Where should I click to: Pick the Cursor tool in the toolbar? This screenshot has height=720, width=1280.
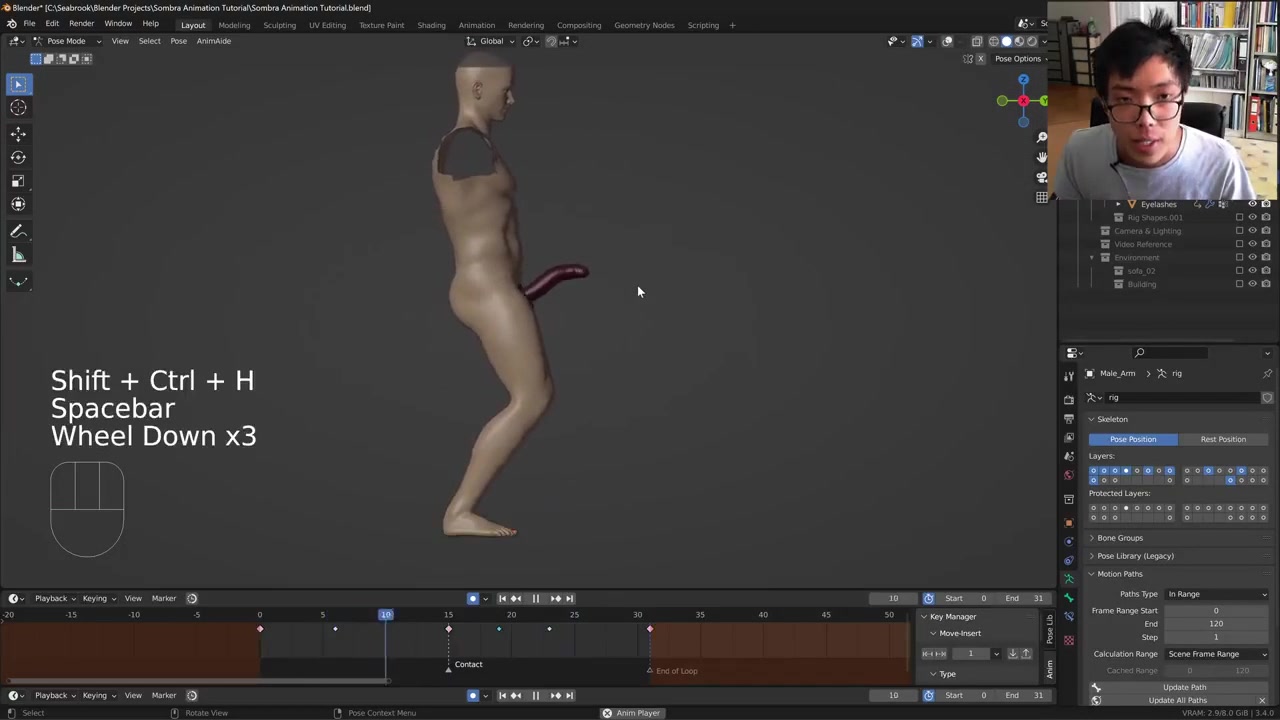(x=18, y=108)
